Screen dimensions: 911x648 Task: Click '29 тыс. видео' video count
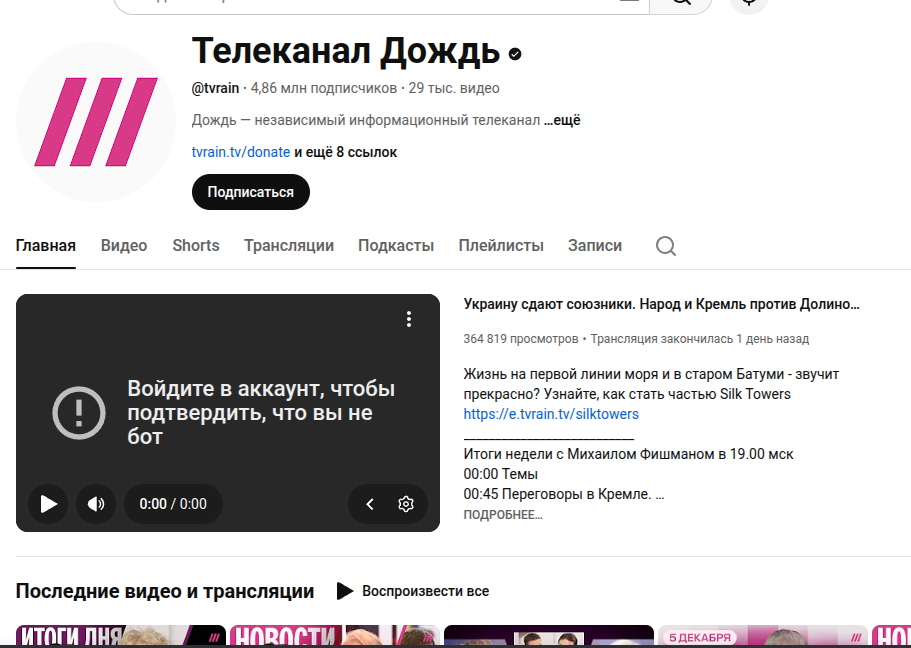coord(454,88)
